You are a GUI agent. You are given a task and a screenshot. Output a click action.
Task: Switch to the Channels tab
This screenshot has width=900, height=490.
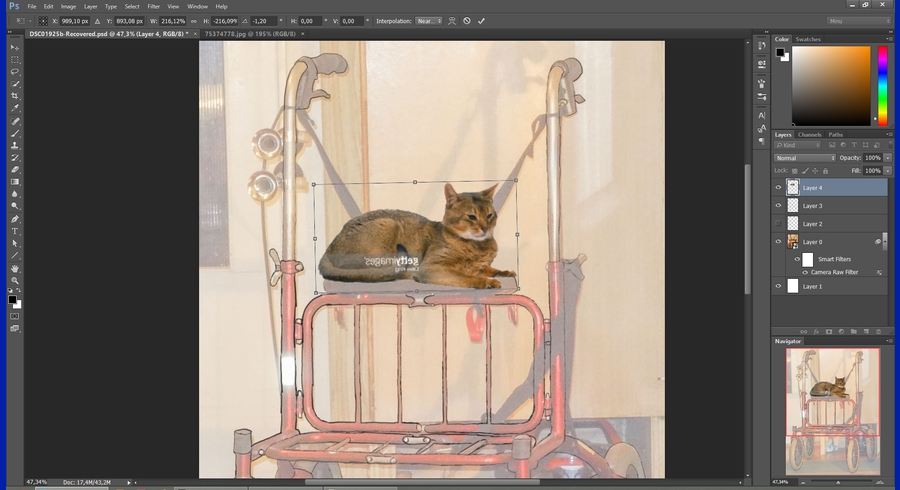[x=809, y=135]
